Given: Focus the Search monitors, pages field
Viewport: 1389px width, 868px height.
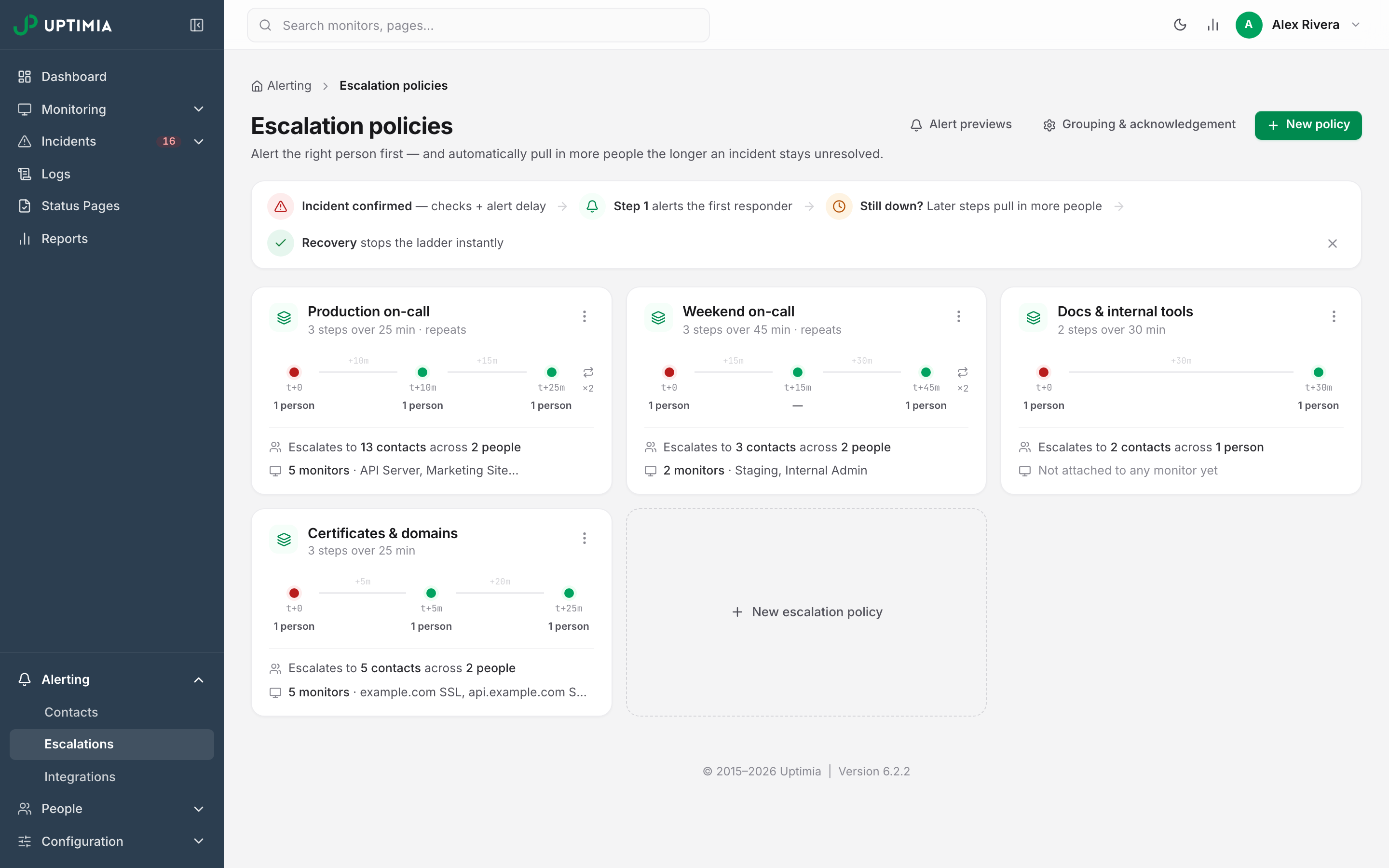Looking at the screenshot, I should point(478,25).
